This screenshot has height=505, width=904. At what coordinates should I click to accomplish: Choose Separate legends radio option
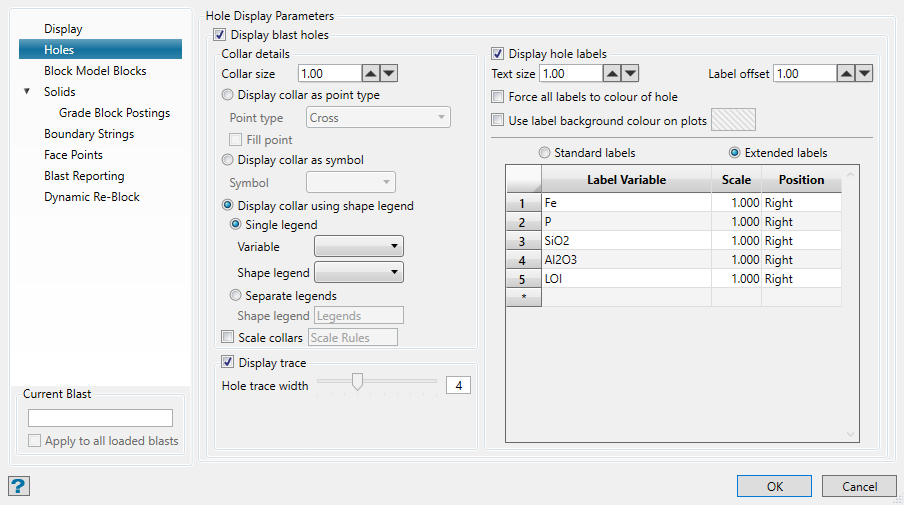[235, 296]
